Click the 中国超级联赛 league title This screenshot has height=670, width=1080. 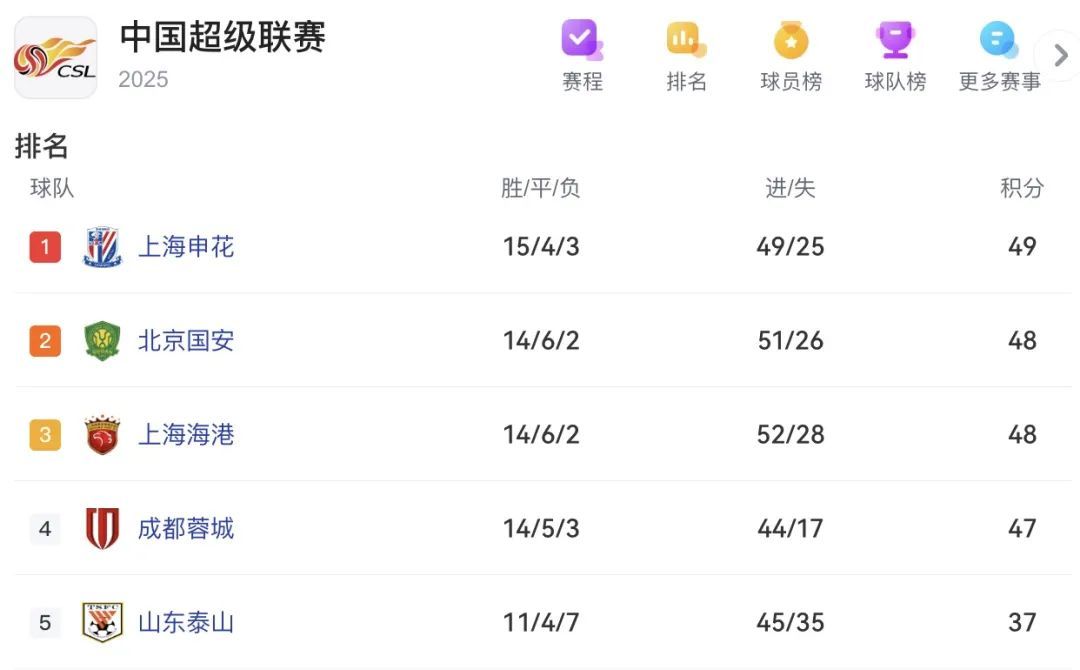tap(223, 38)
